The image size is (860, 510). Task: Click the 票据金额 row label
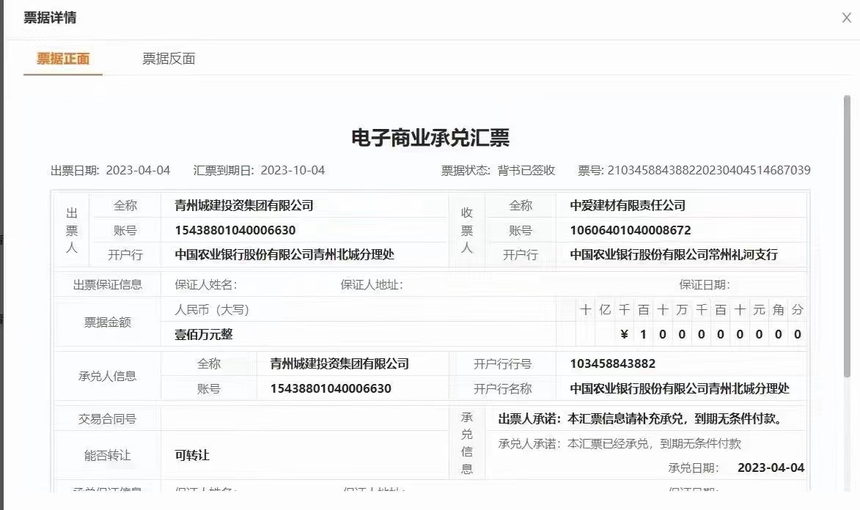tap(108, 322)
